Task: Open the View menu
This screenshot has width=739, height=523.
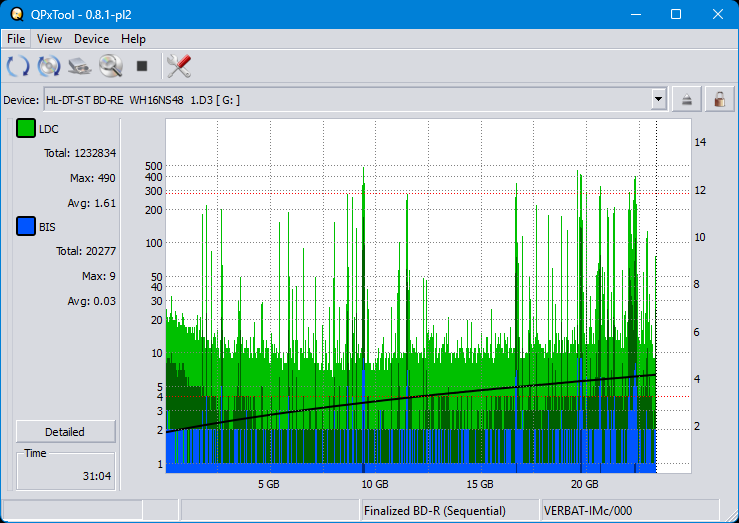Action: coord(49,39)
